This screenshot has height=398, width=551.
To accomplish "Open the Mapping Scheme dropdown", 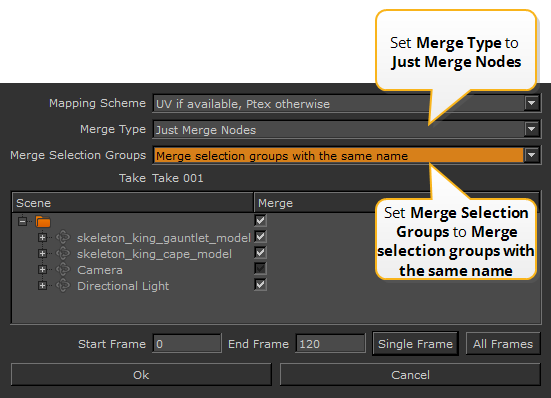I will point(531,103).
